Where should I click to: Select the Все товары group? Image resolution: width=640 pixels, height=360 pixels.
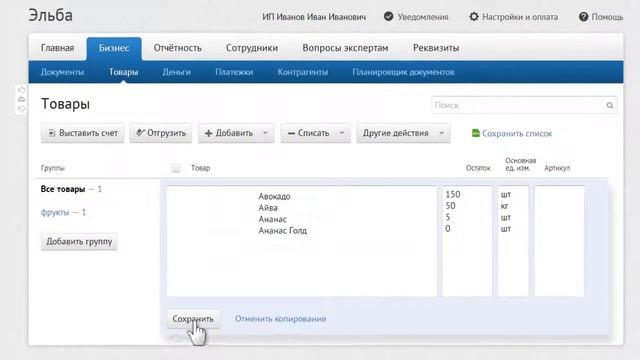coord(63,189)
